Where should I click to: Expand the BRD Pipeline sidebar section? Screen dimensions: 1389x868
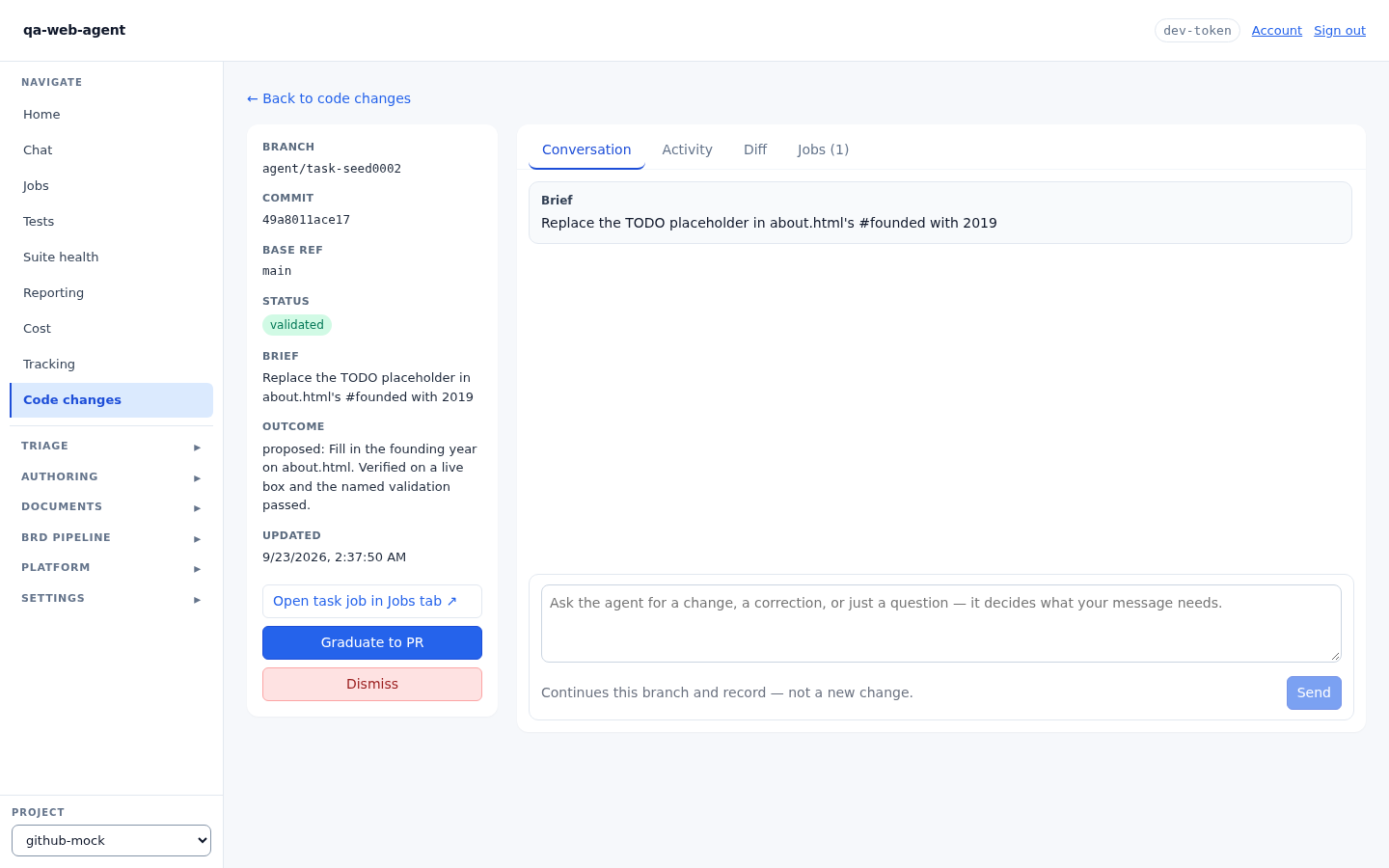(111, 538)
